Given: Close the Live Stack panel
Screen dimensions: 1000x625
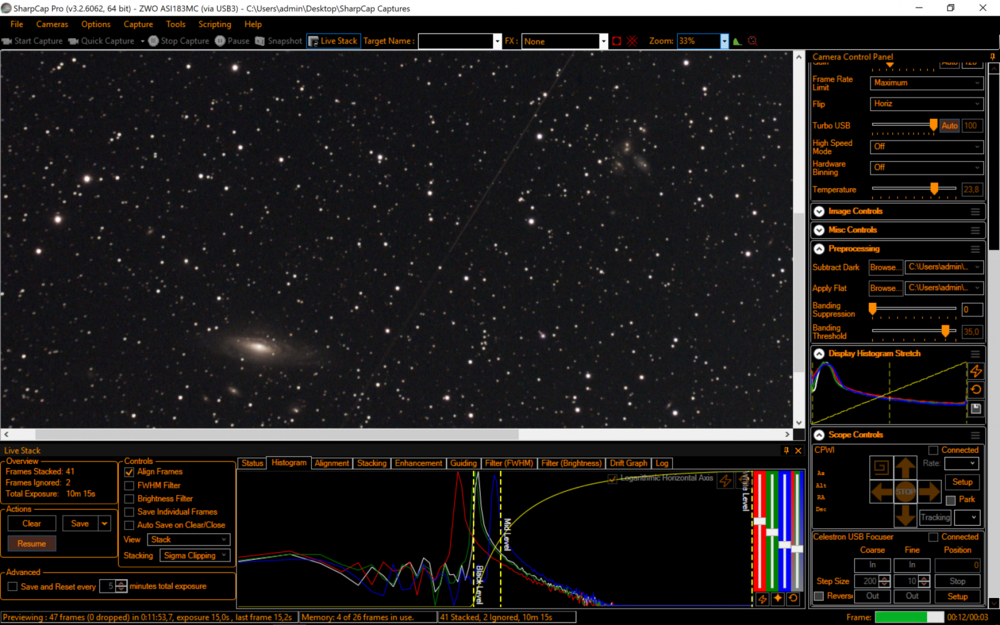Looking at the screenshot, I should [x=798, y=450].
